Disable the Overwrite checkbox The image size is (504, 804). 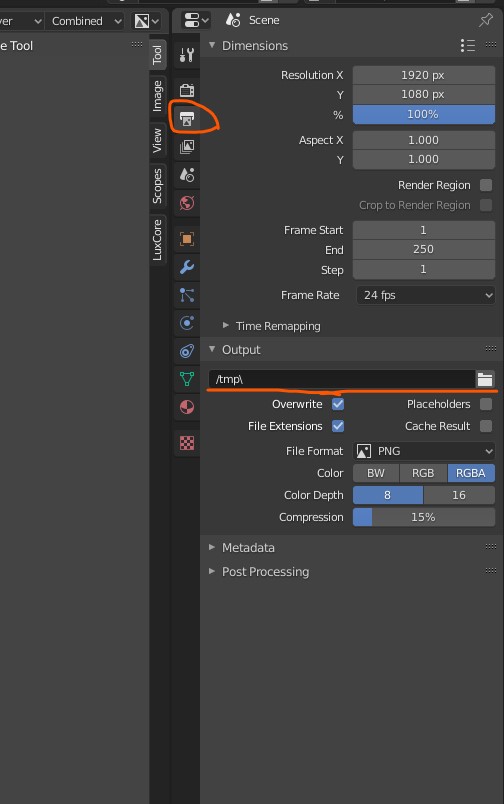[x=338, y=404]
